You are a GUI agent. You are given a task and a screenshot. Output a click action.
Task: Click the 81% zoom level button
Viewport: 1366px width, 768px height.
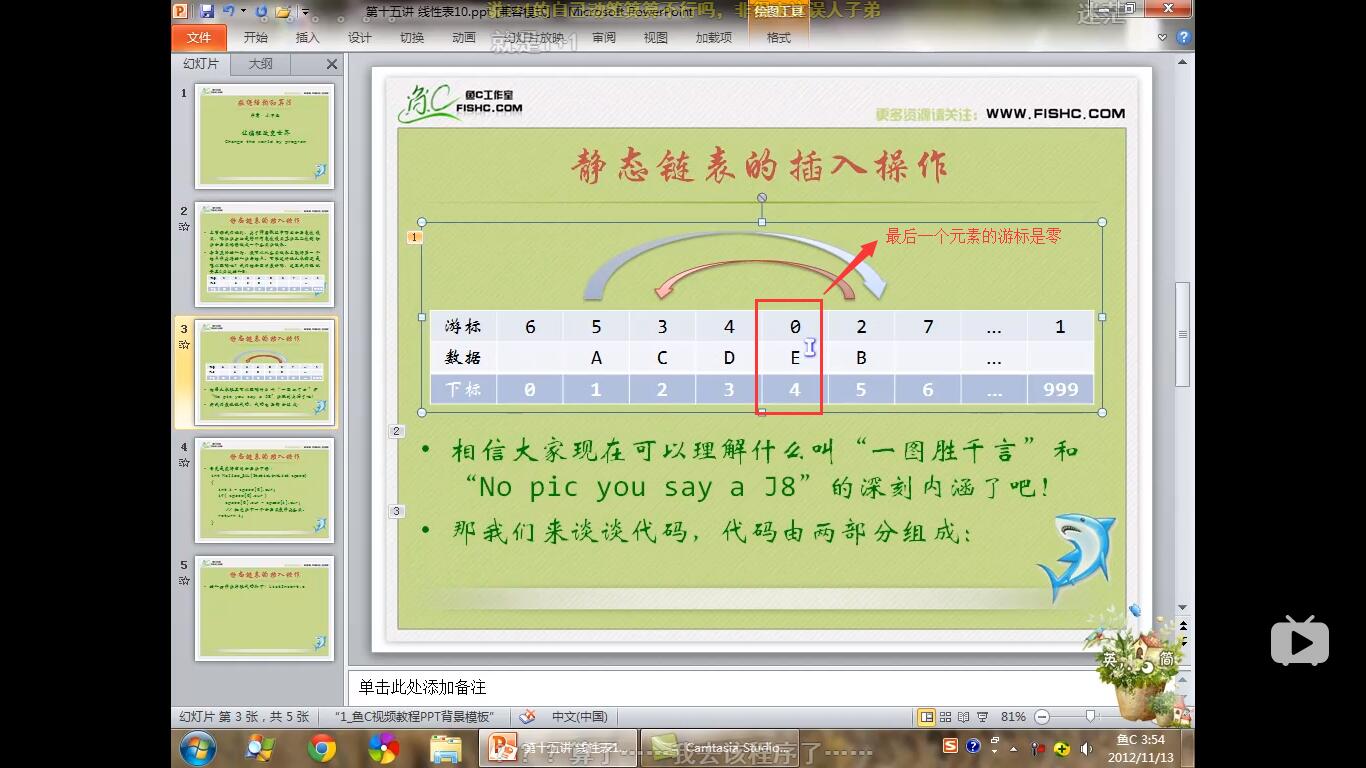[x=1014, y=716]
